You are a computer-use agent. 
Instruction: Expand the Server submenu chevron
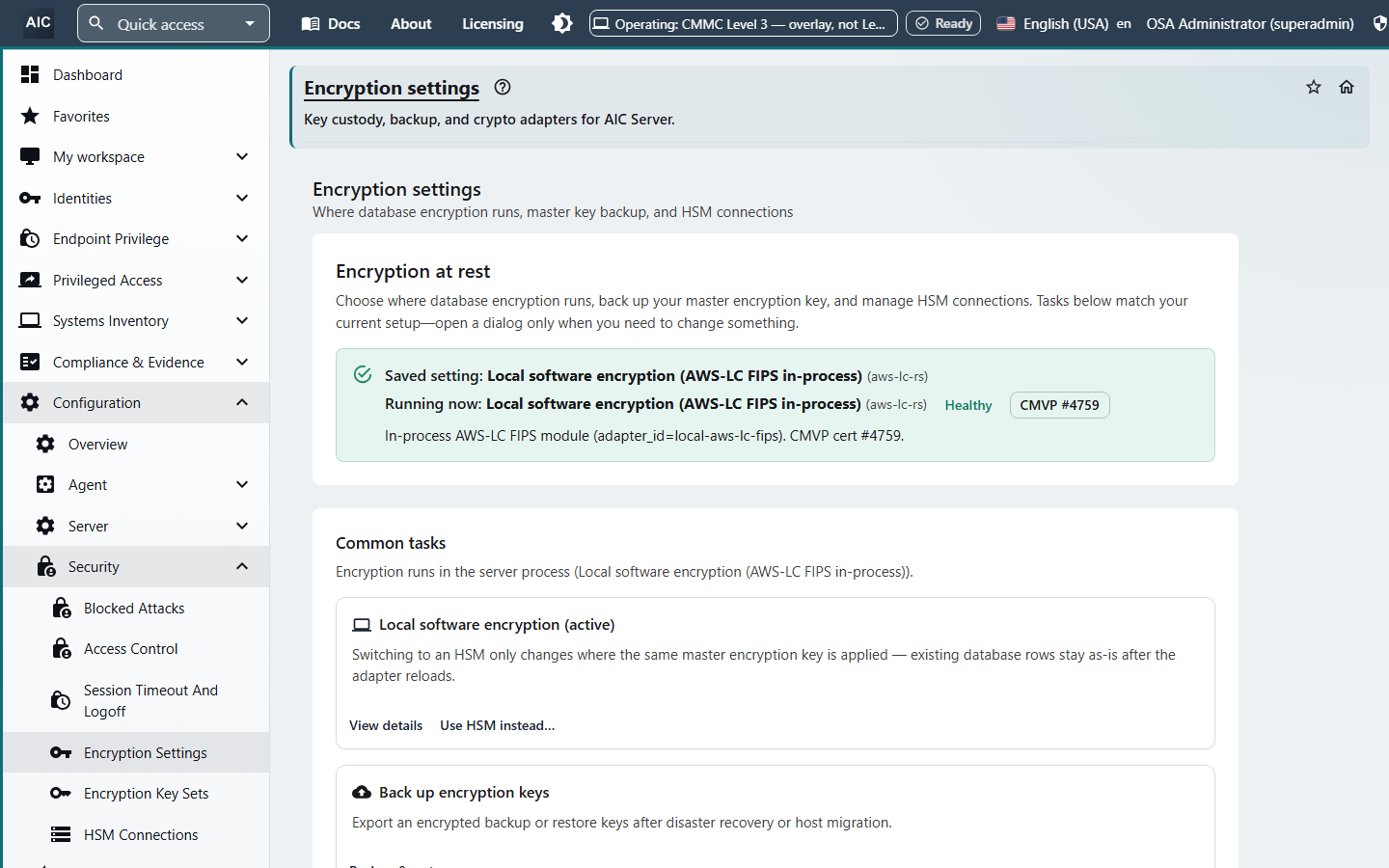[242, 527]
